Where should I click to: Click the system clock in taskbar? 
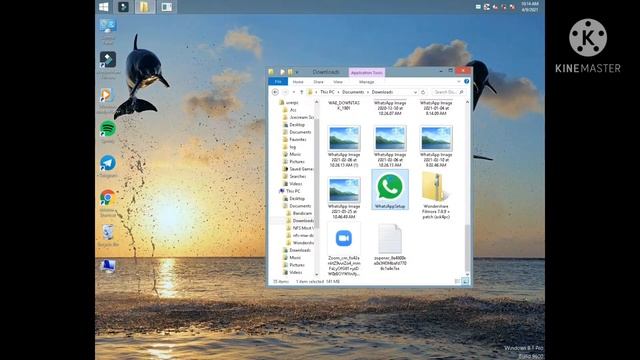point(529,7)
